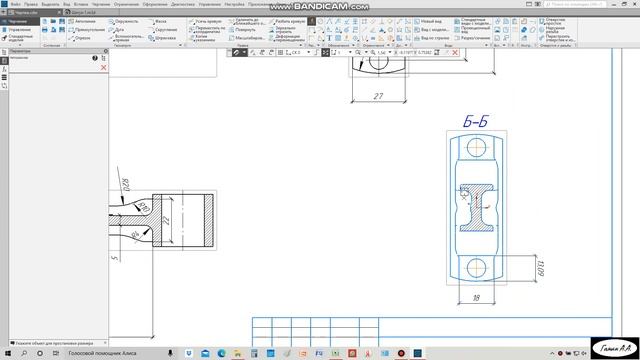Screen dimensions: 640x360
Task: Click the X coordinate field in quick toolbar
Action: [x=404, y=53]
